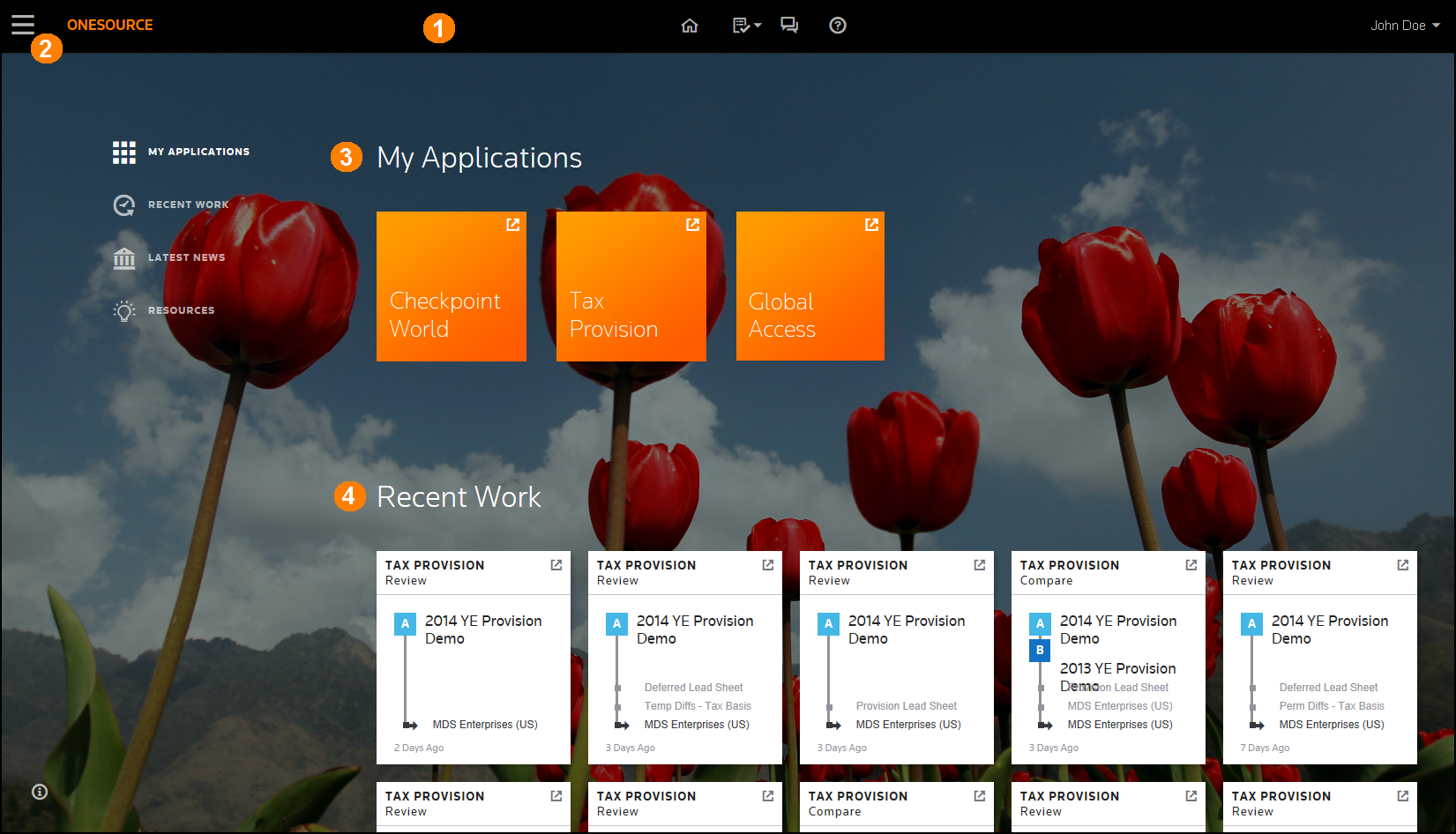Select LATEST NEWS in sidebar

186,257
